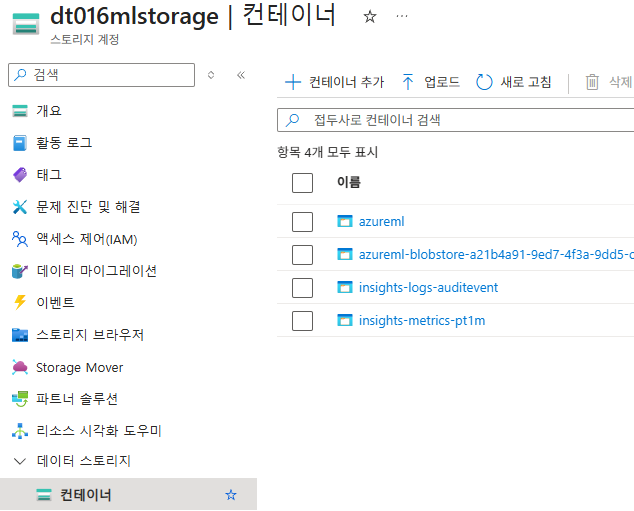
Task: Go to 활동 로그 menu item
Action: tap(64, 143)
